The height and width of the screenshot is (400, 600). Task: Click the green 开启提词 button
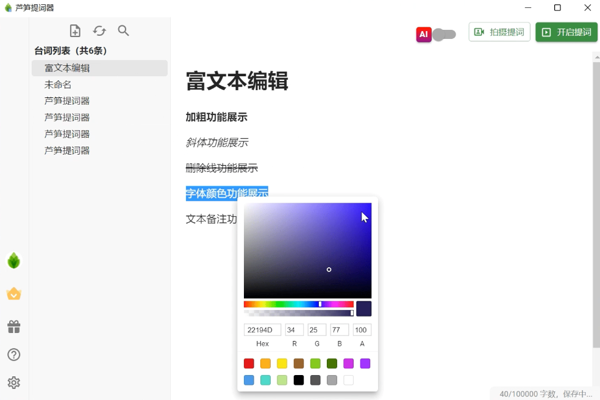point(565,32)
